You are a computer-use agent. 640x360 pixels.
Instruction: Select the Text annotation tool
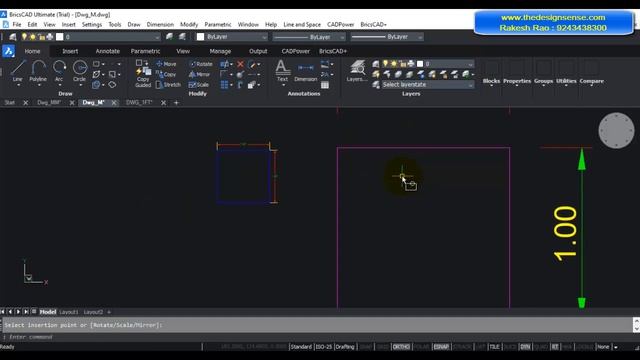point(282,70)
